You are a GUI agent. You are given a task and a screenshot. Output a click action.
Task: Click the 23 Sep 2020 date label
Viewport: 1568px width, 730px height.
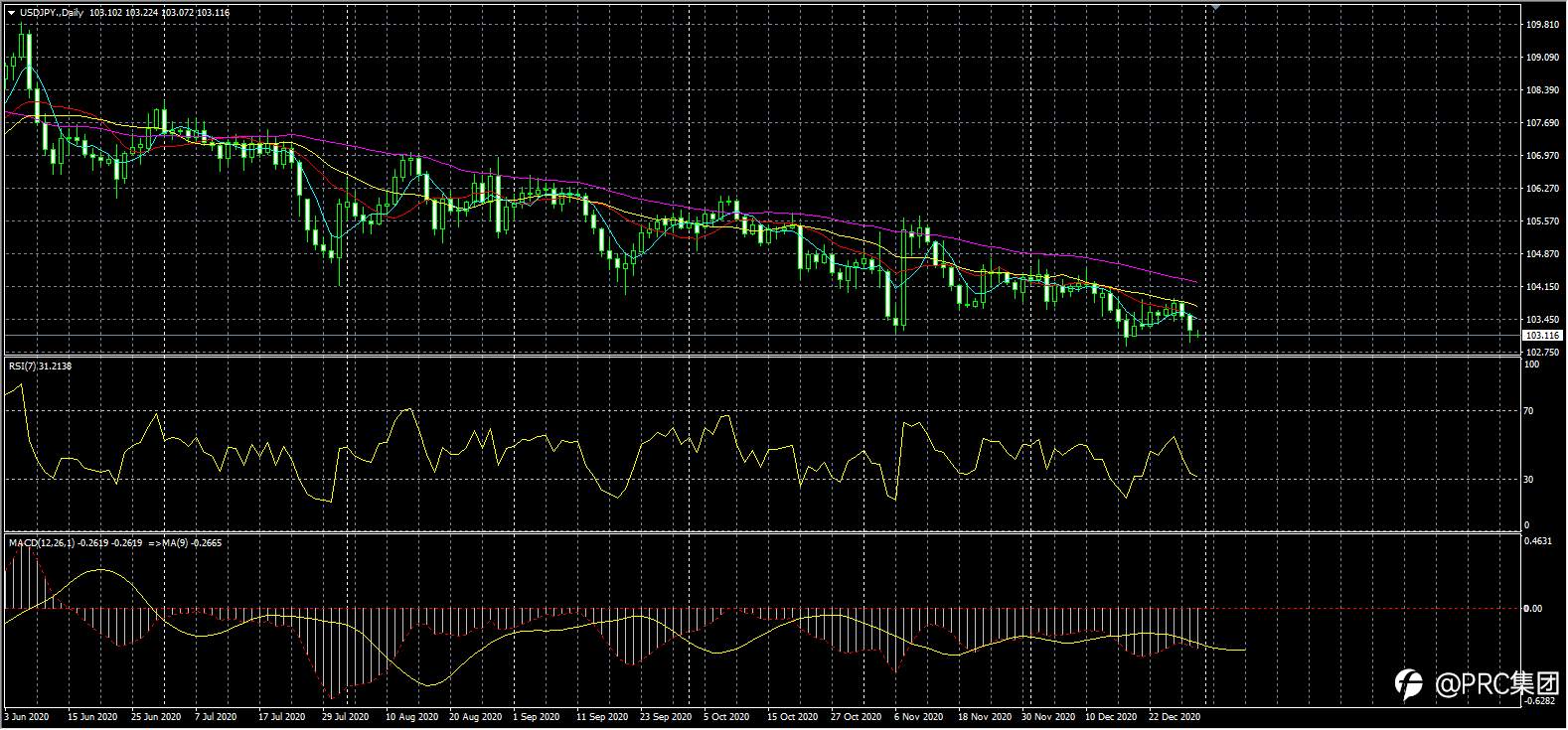click(x=666, y=716)
